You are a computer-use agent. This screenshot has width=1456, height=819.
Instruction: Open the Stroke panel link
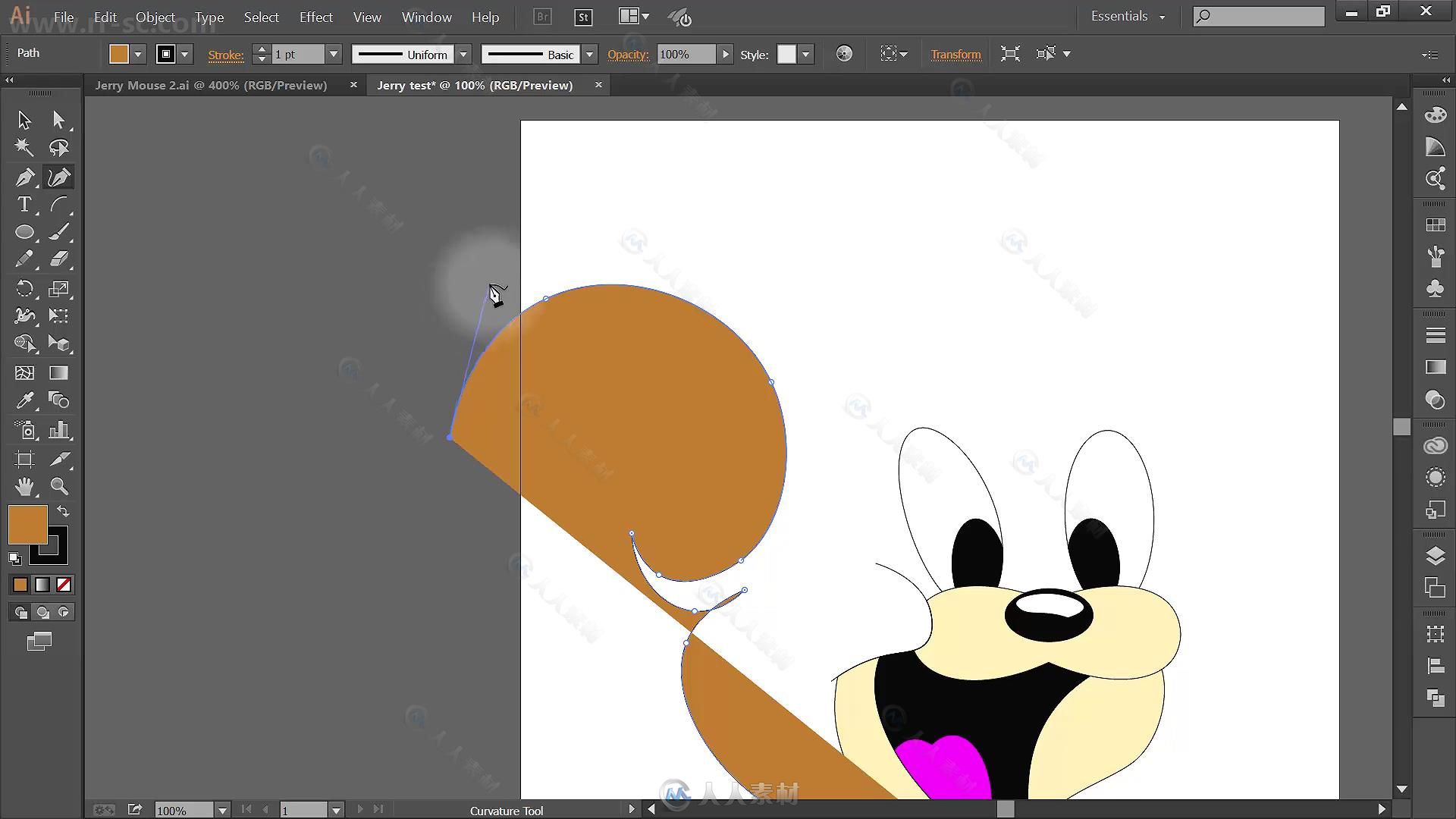click(226, 55)
